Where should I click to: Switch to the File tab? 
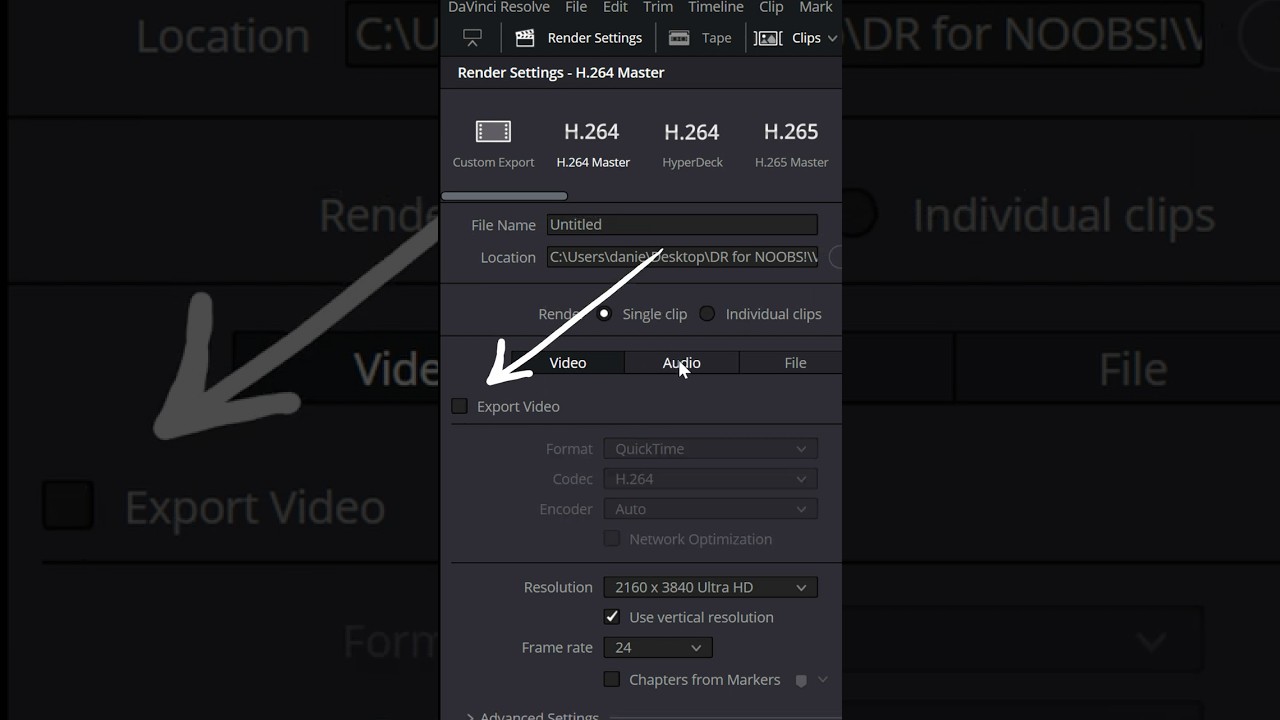coord(795,363)
